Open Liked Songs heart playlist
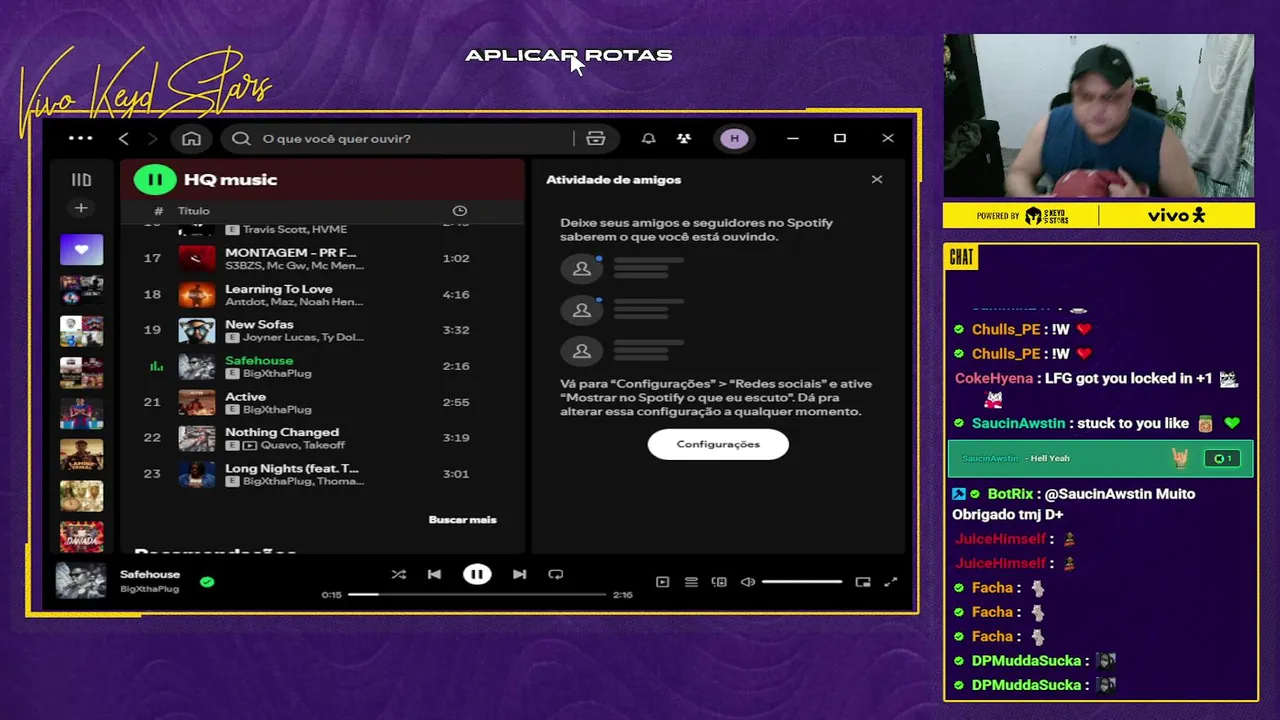 [81, 249]
